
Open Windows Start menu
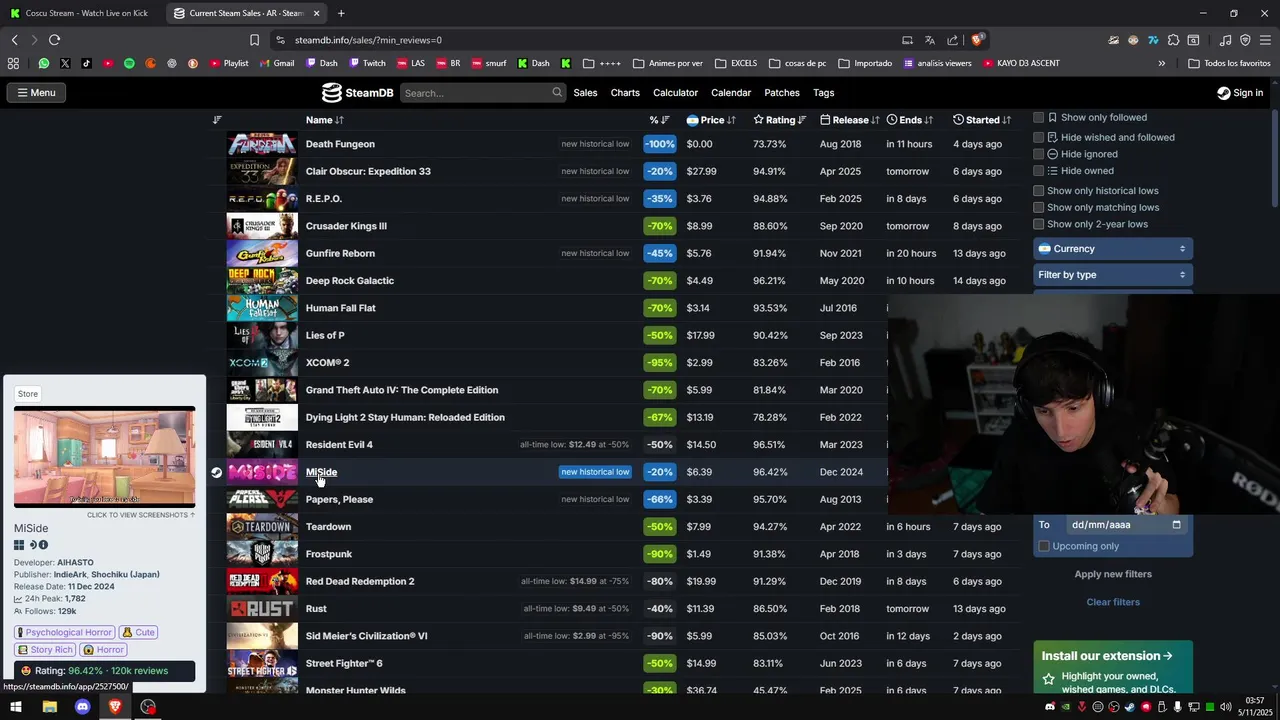point(16,707)
